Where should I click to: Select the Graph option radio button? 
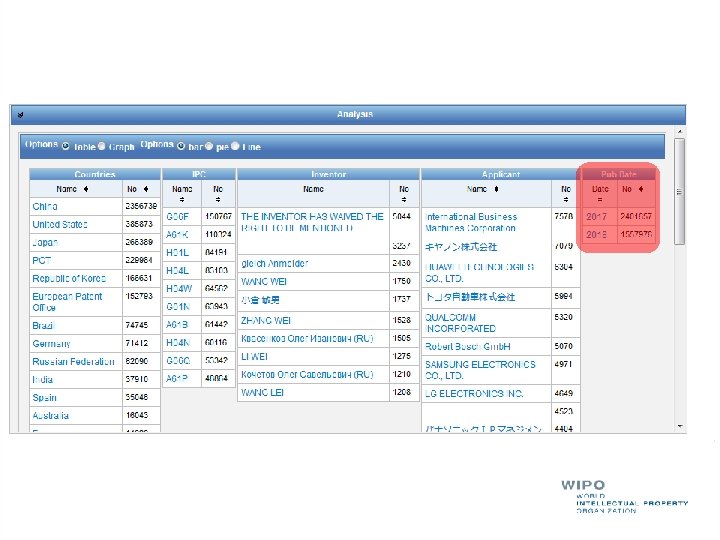[x=102, y=146]
